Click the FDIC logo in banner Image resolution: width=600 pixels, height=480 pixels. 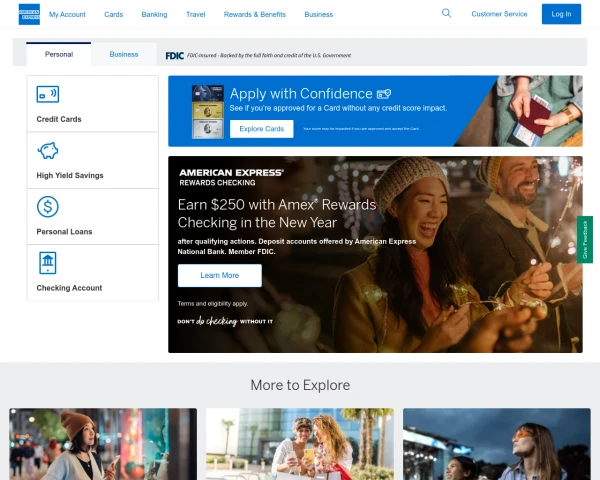(174, 55)
